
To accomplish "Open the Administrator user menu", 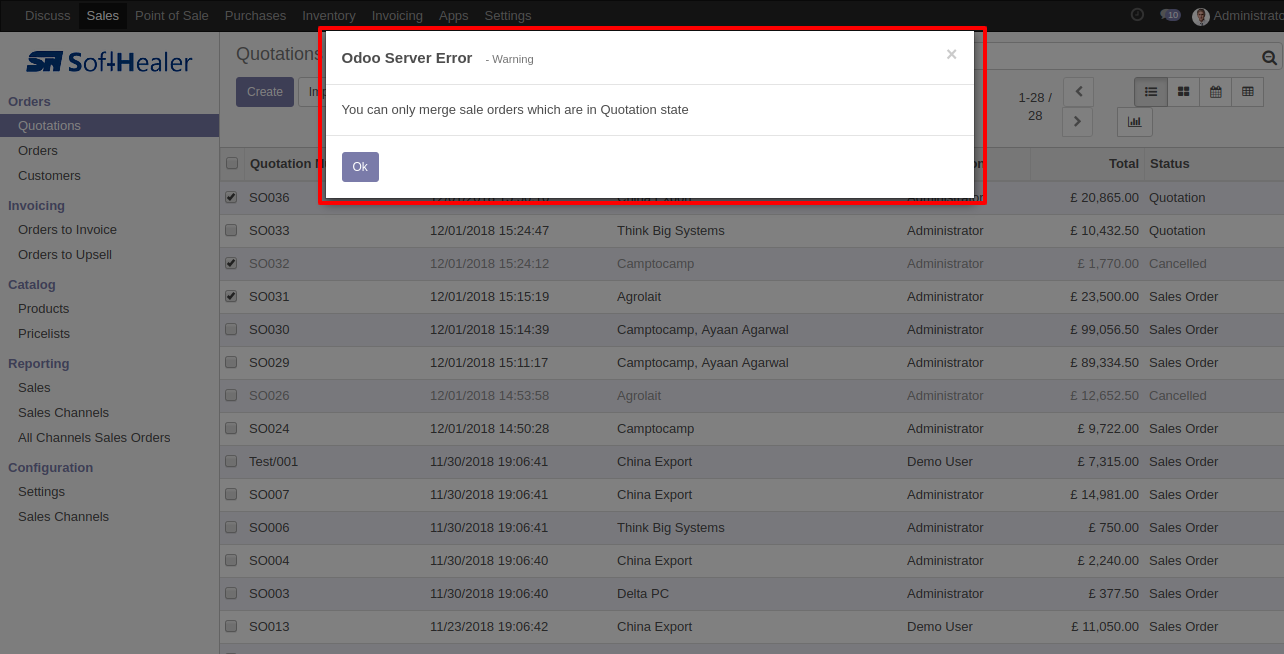I will [1238, 16].
